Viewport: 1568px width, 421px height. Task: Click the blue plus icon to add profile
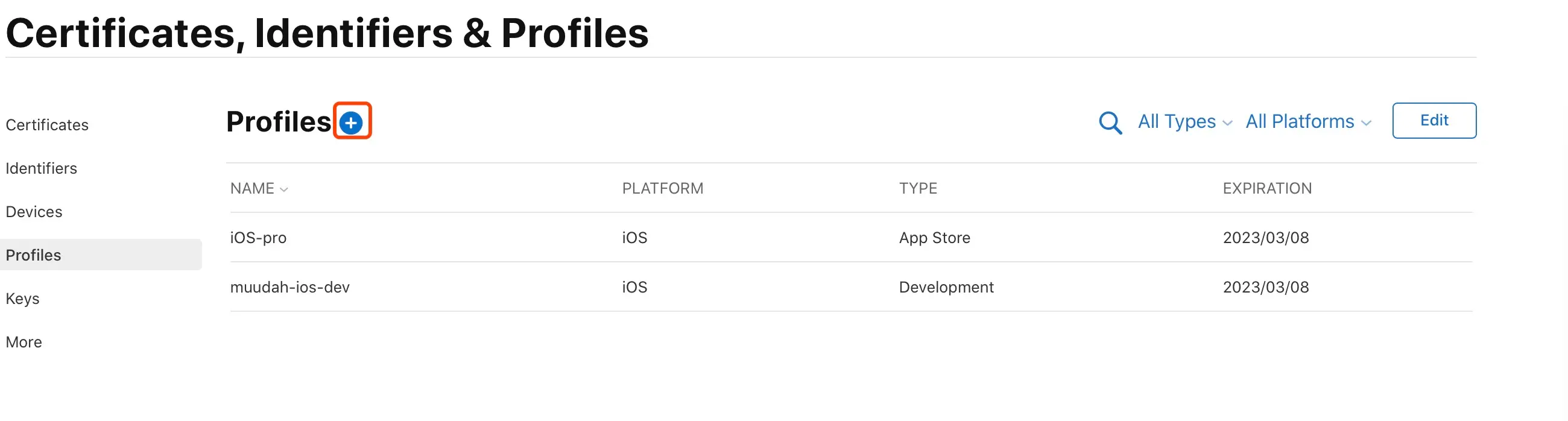[x=351, y=123]
